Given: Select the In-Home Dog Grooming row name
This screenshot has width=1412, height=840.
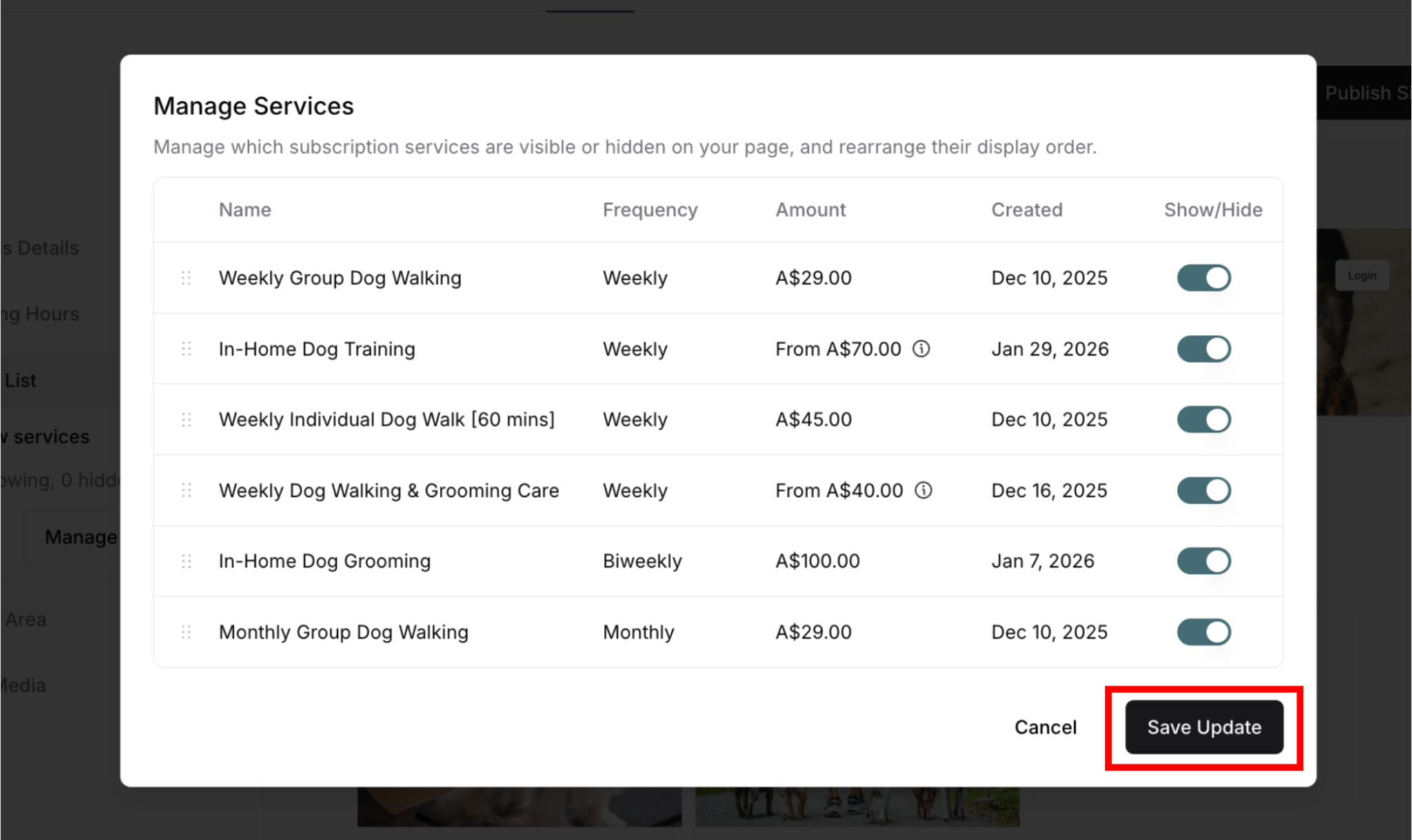Looking at the screenshot, I should (325, 561).
